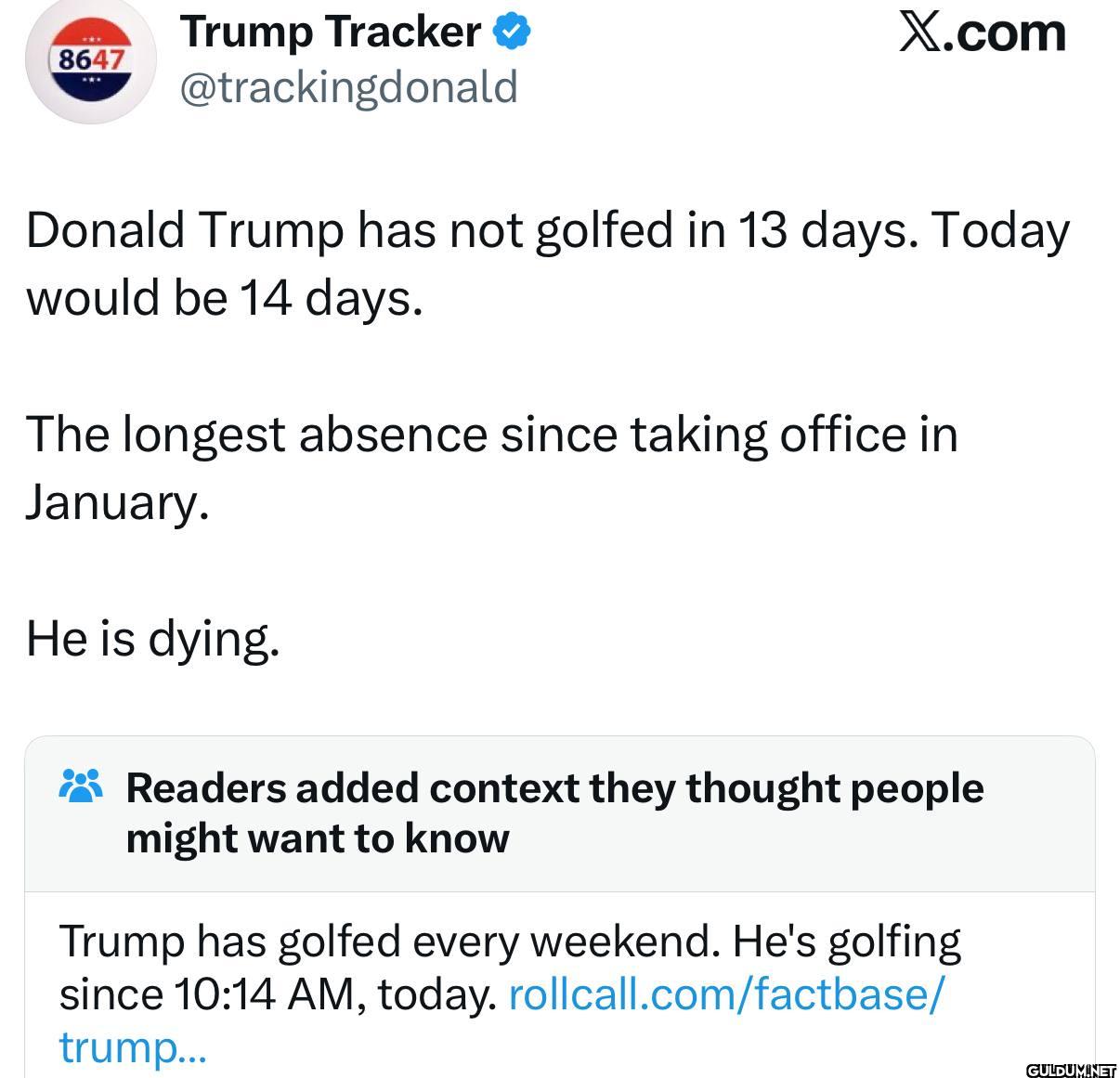
Task: Click the truncated "trump..." link text
Action: coord(133,1047)
